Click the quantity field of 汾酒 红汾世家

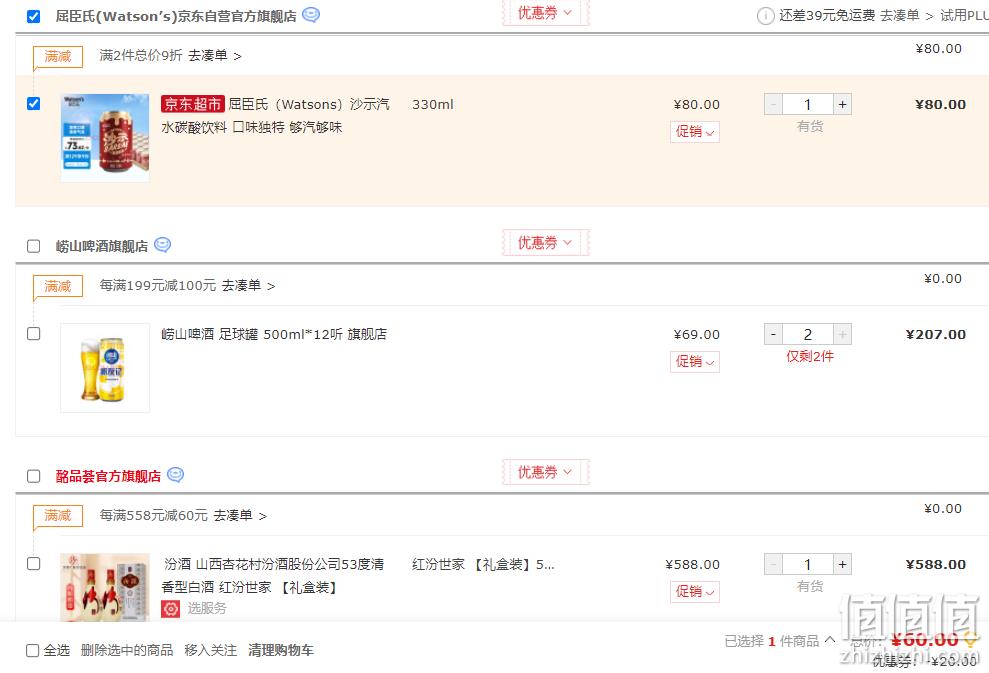(x=808, y=565)
